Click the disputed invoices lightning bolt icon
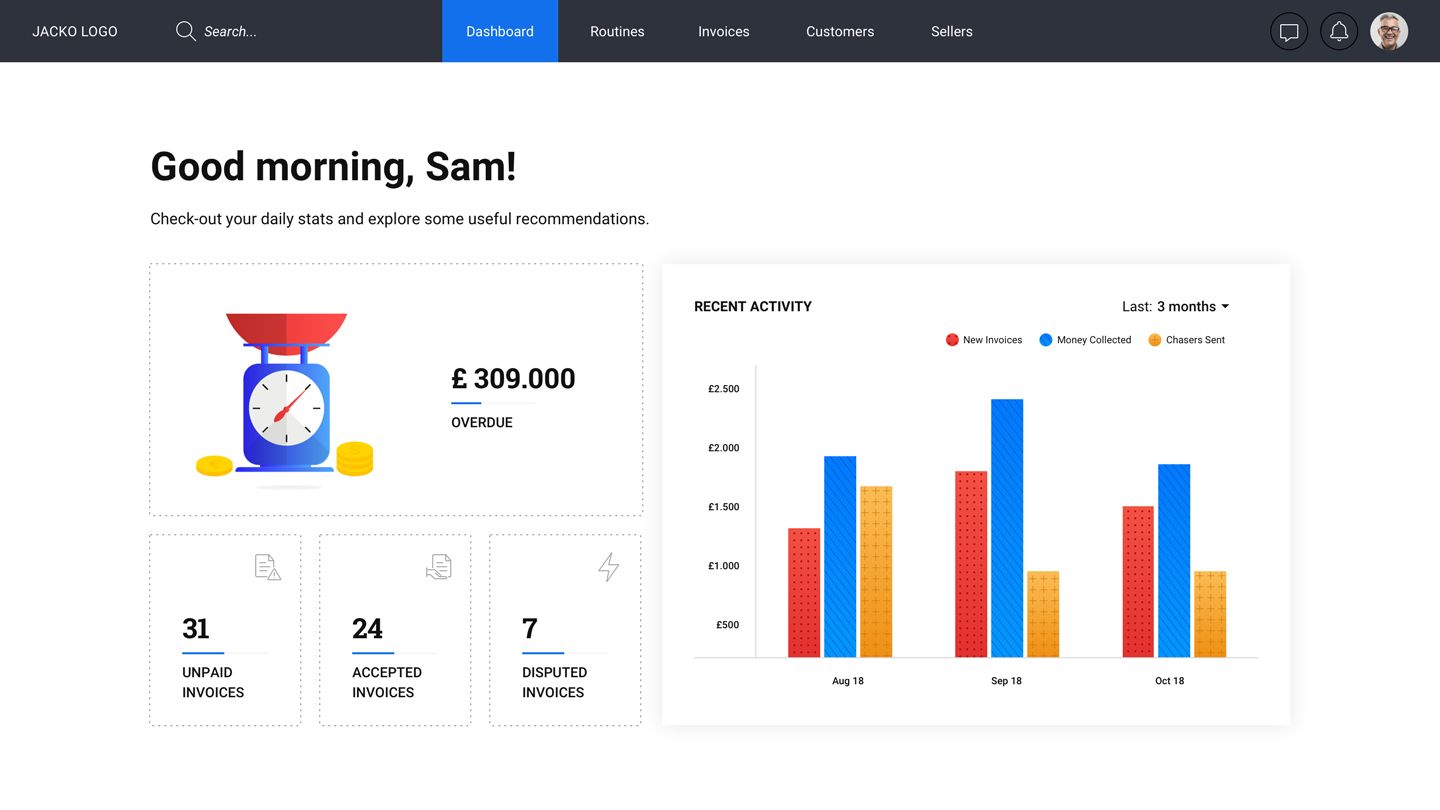Viewport: 1440px width, 810px height. click(608, 567)
